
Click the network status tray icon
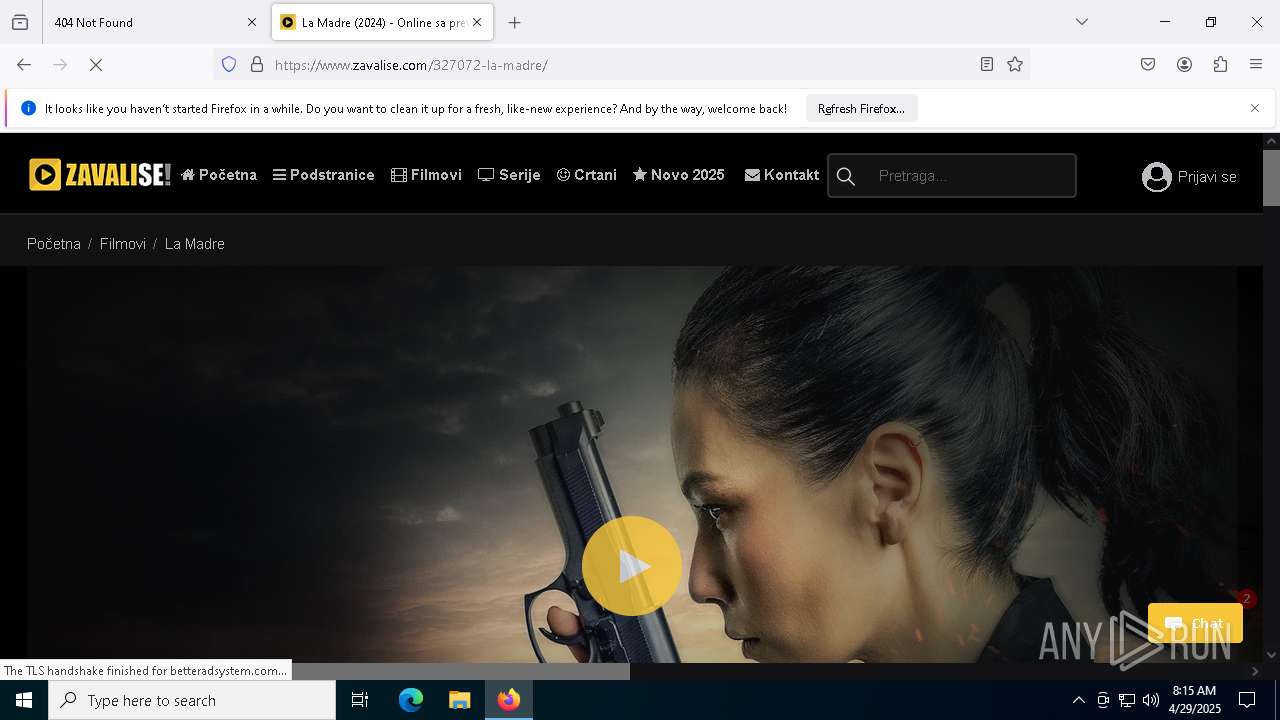[x=1127, y=700]
